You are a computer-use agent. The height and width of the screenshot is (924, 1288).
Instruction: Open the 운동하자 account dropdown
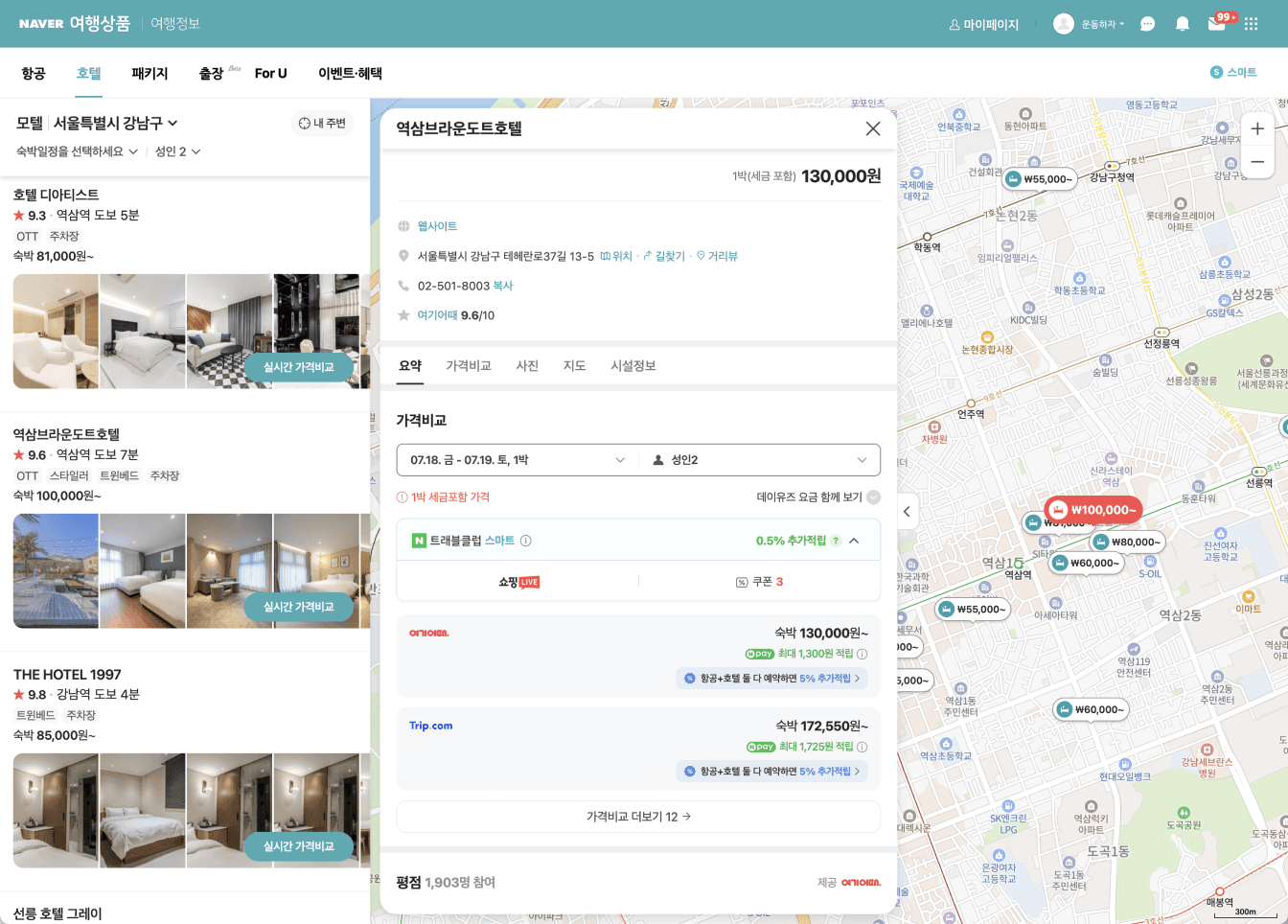(x=1103, y=24)
